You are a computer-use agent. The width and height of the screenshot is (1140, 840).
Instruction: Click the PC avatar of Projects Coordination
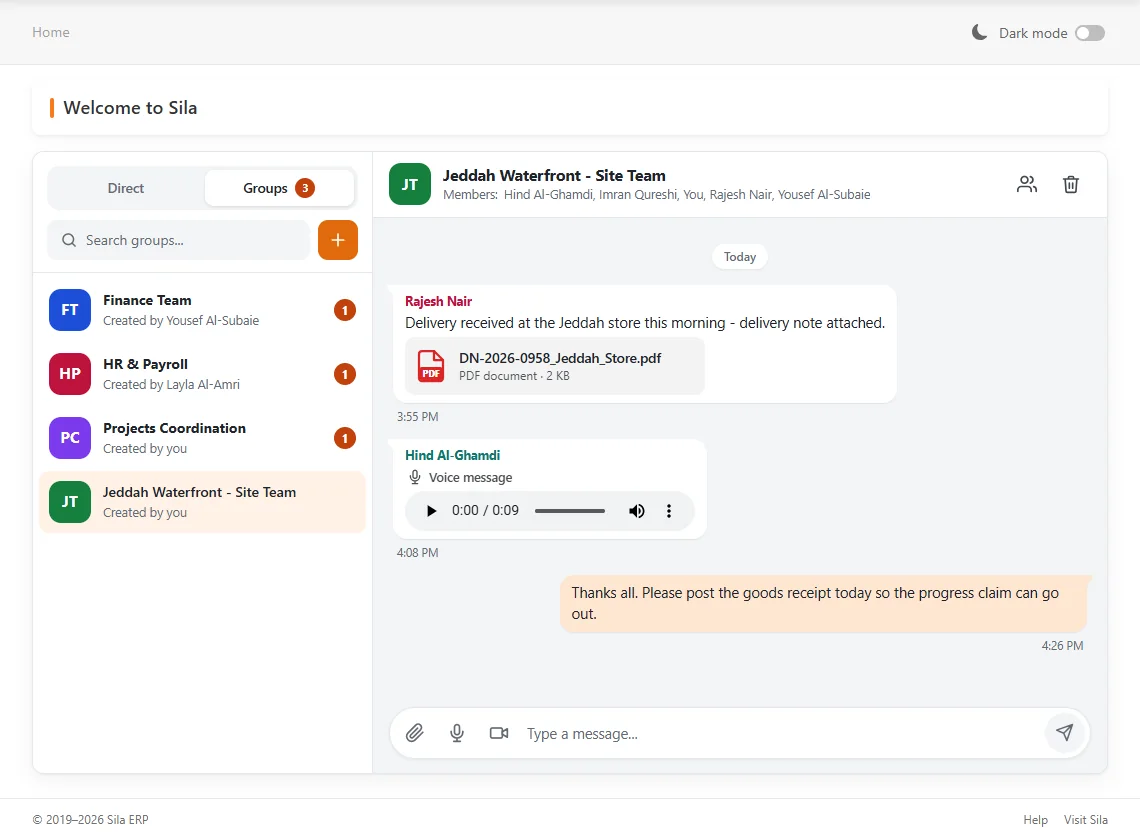(70, 438)
